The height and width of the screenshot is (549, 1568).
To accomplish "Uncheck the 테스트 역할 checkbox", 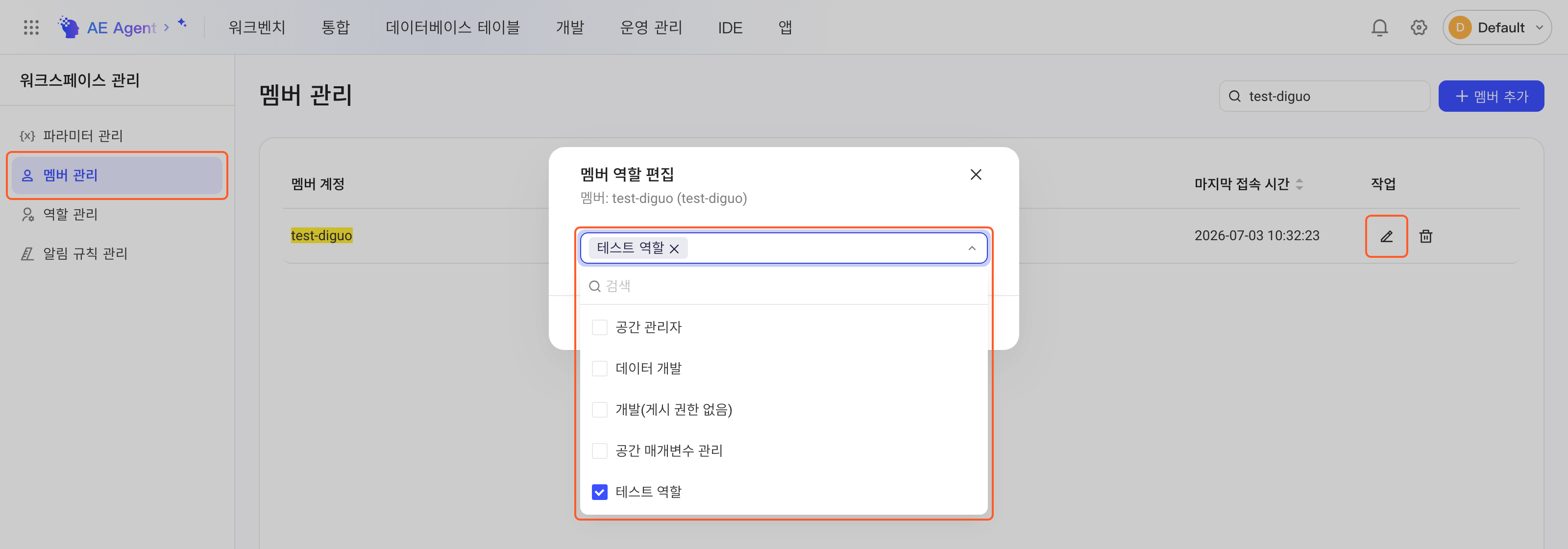I will (600, 492).
